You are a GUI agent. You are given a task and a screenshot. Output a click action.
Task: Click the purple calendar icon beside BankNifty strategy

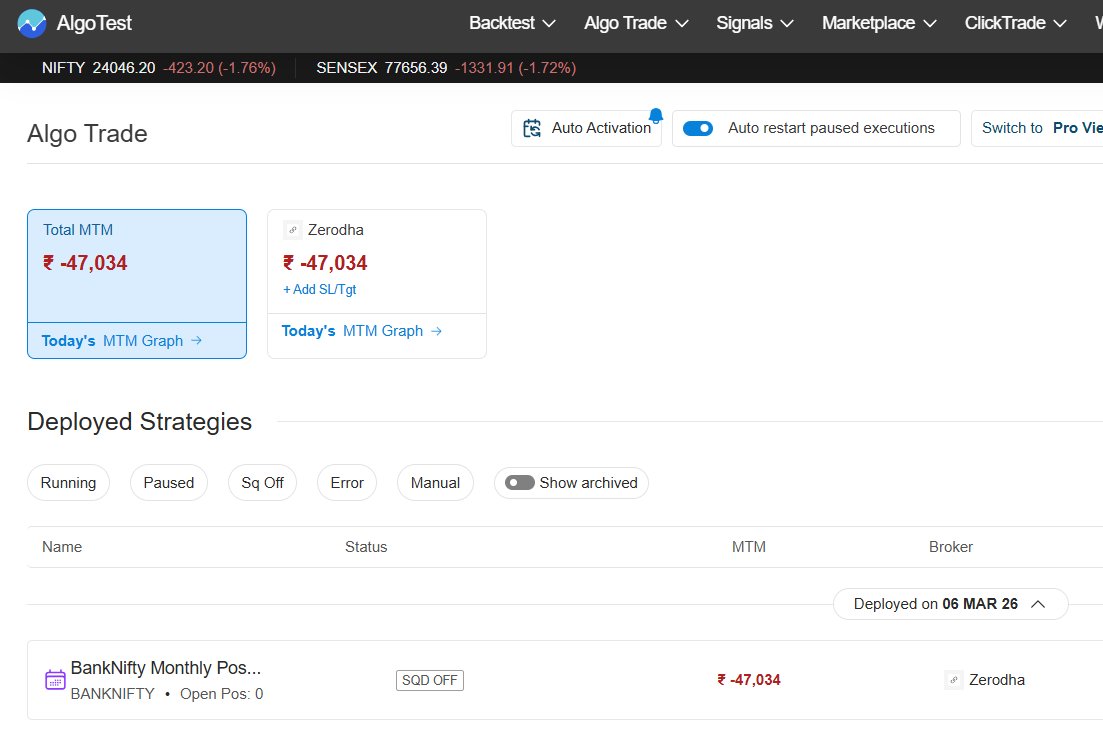tap(55, 680)
